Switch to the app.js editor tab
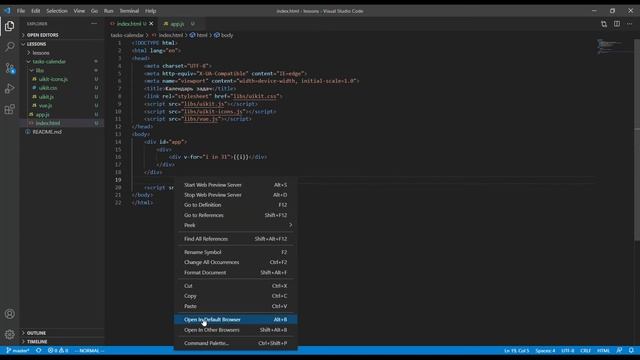This screenshot has width=640, height=360. pos(178,24)
